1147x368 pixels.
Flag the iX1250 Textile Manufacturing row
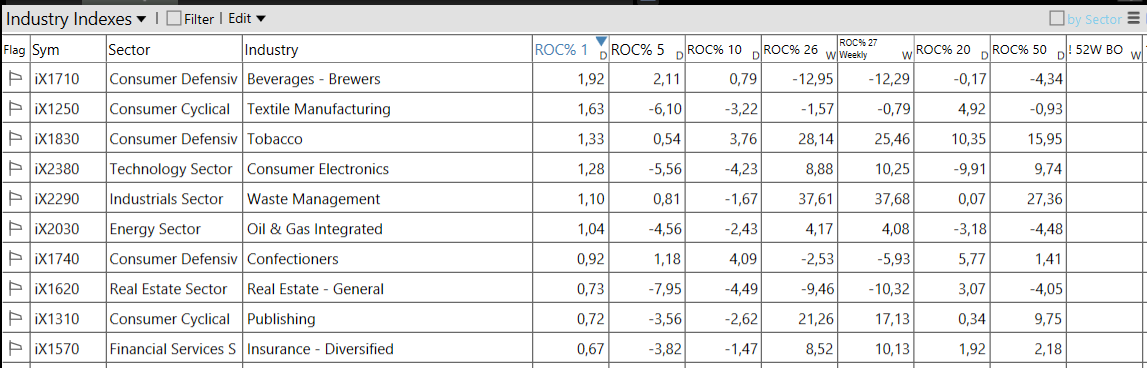(15, 108)
